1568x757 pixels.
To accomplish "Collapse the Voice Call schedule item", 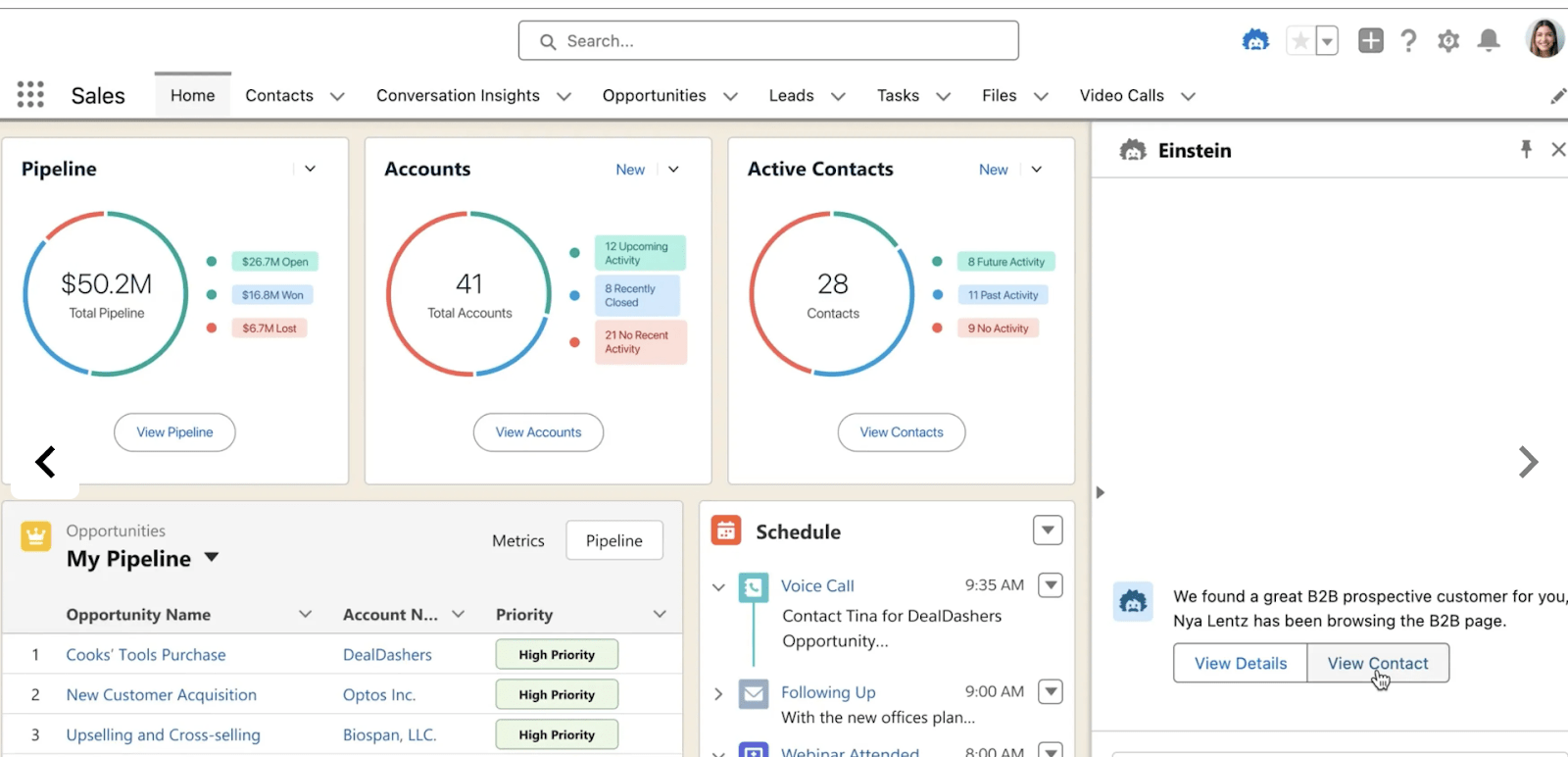I will [x=718, y=586].
